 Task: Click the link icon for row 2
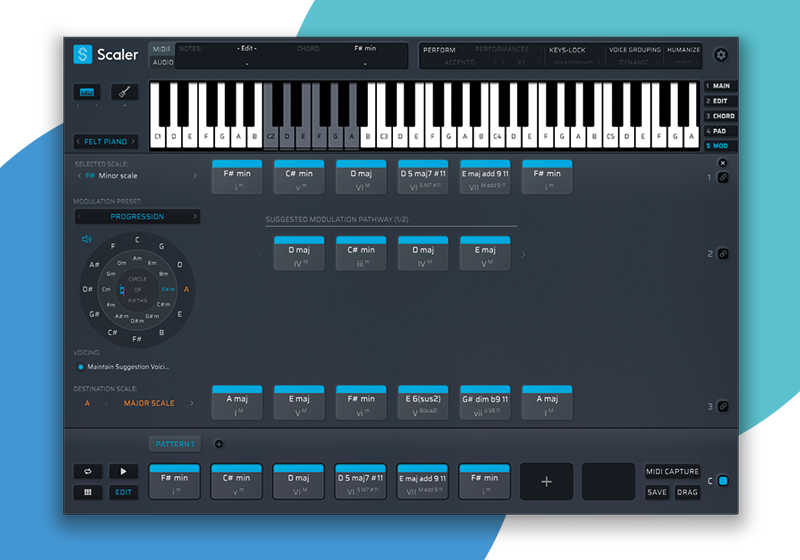[x=723, y=253]
